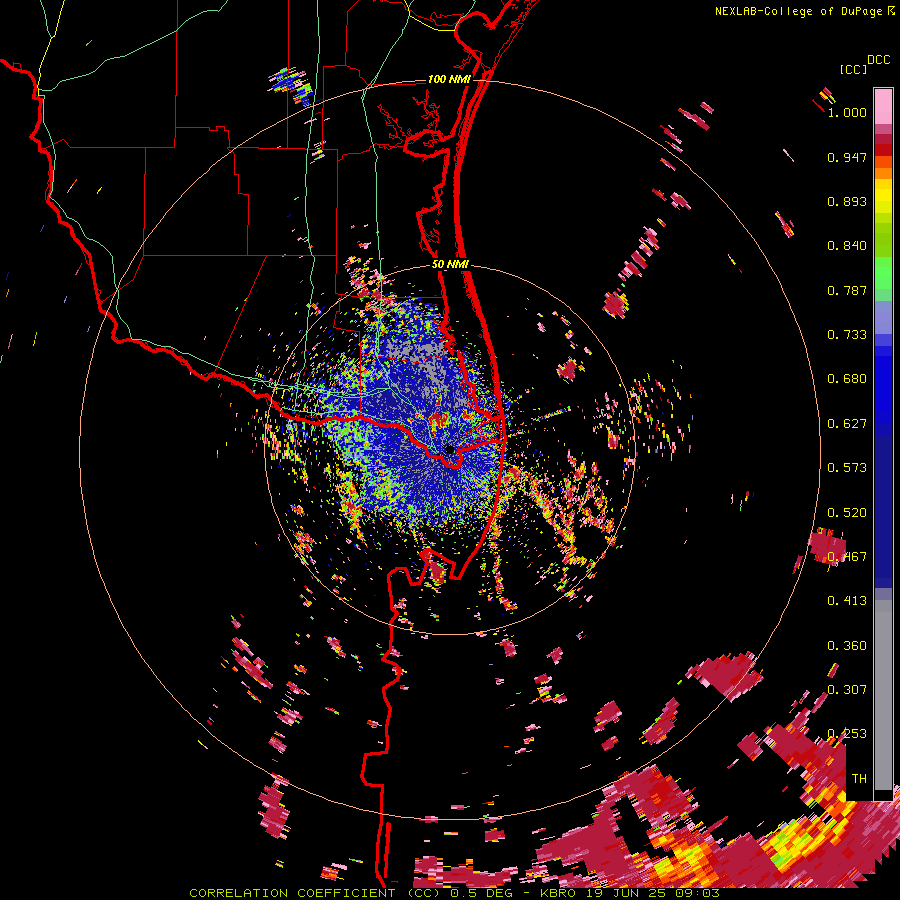Click the 0.360 scale value
This screenshot has height=900, width=900.
coord(847,646)
